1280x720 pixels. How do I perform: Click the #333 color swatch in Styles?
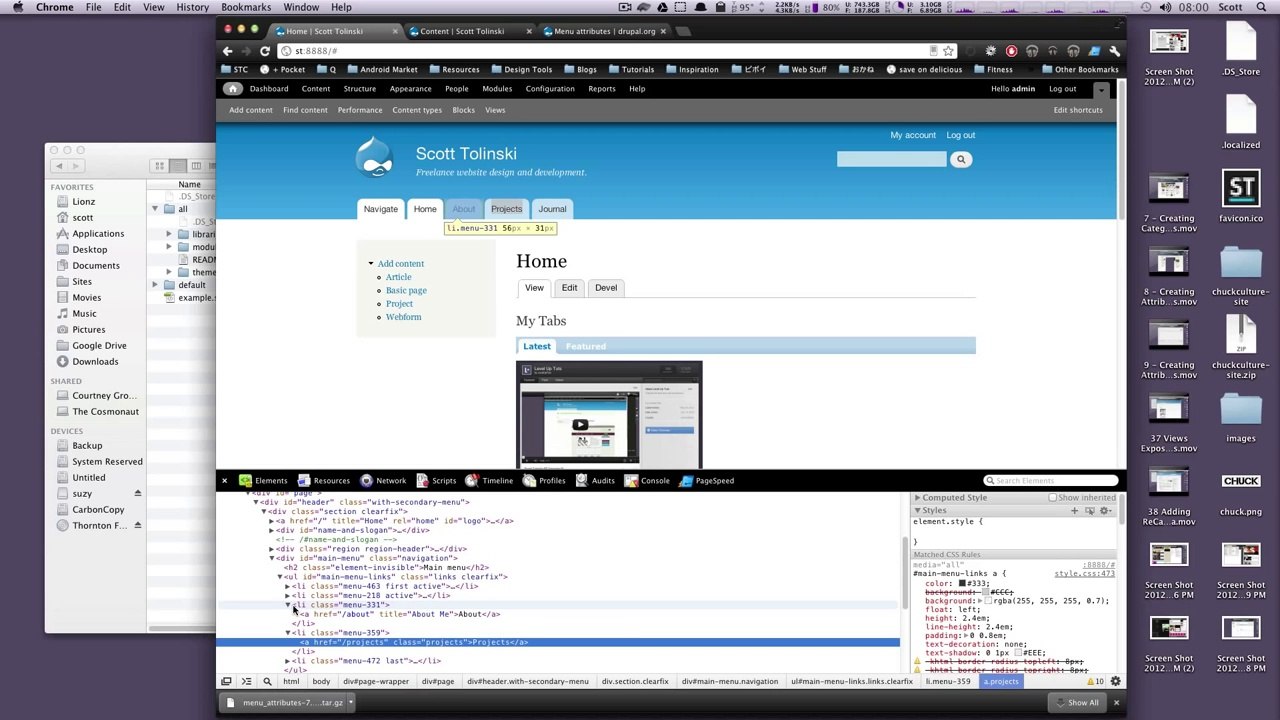[962, 584]
